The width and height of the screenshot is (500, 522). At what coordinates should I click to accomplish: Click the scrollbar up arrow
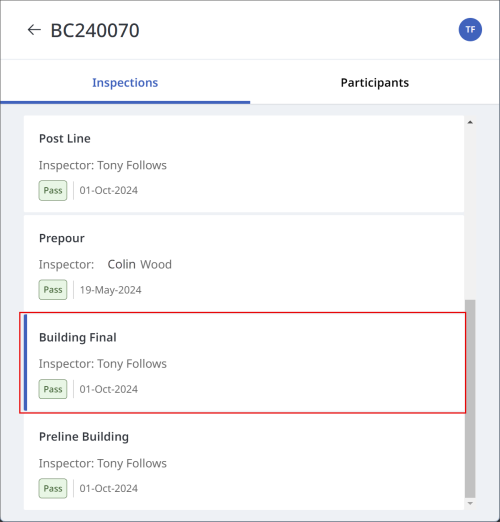[x=470, y=122]
